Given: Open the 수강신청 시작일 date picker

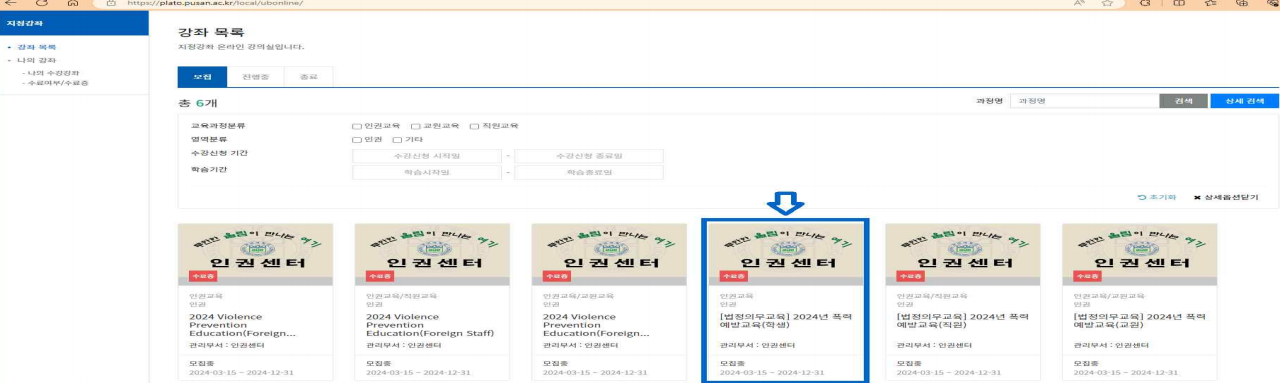Looking at the screenshot, I should 427,156.
